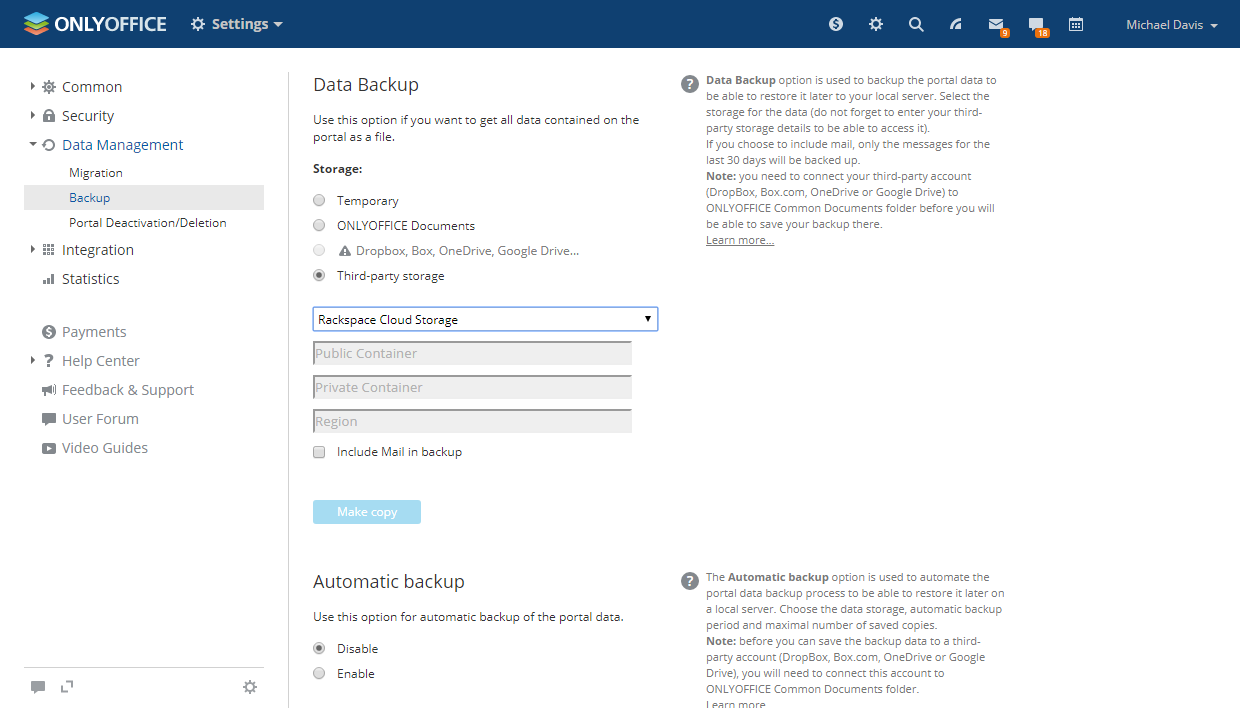This screenshot has width=1240, height=708.
Task: Click the Data Management restore icon
Action: click(49, 145)
